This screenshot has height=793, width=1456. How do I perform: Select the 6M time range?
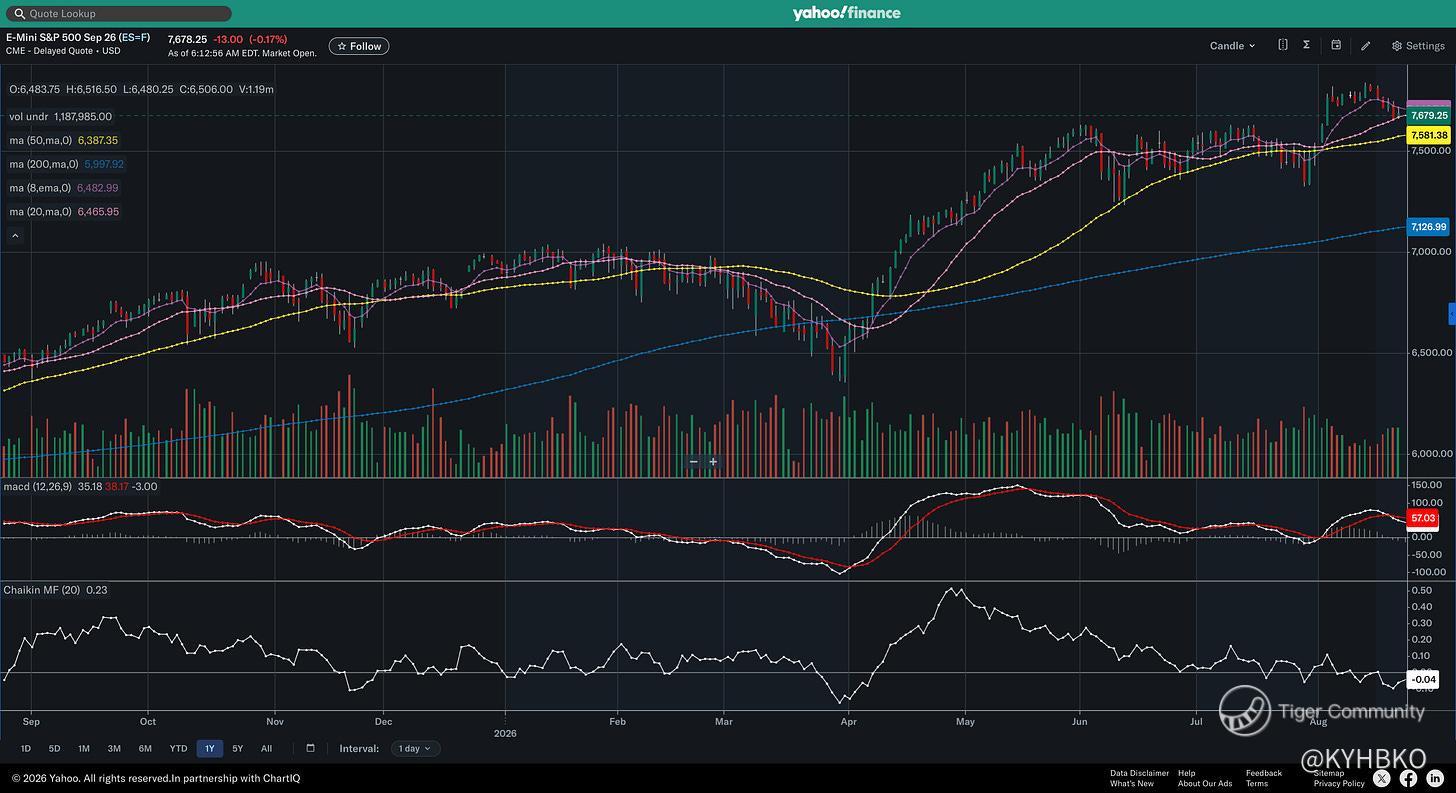[145, 748]
